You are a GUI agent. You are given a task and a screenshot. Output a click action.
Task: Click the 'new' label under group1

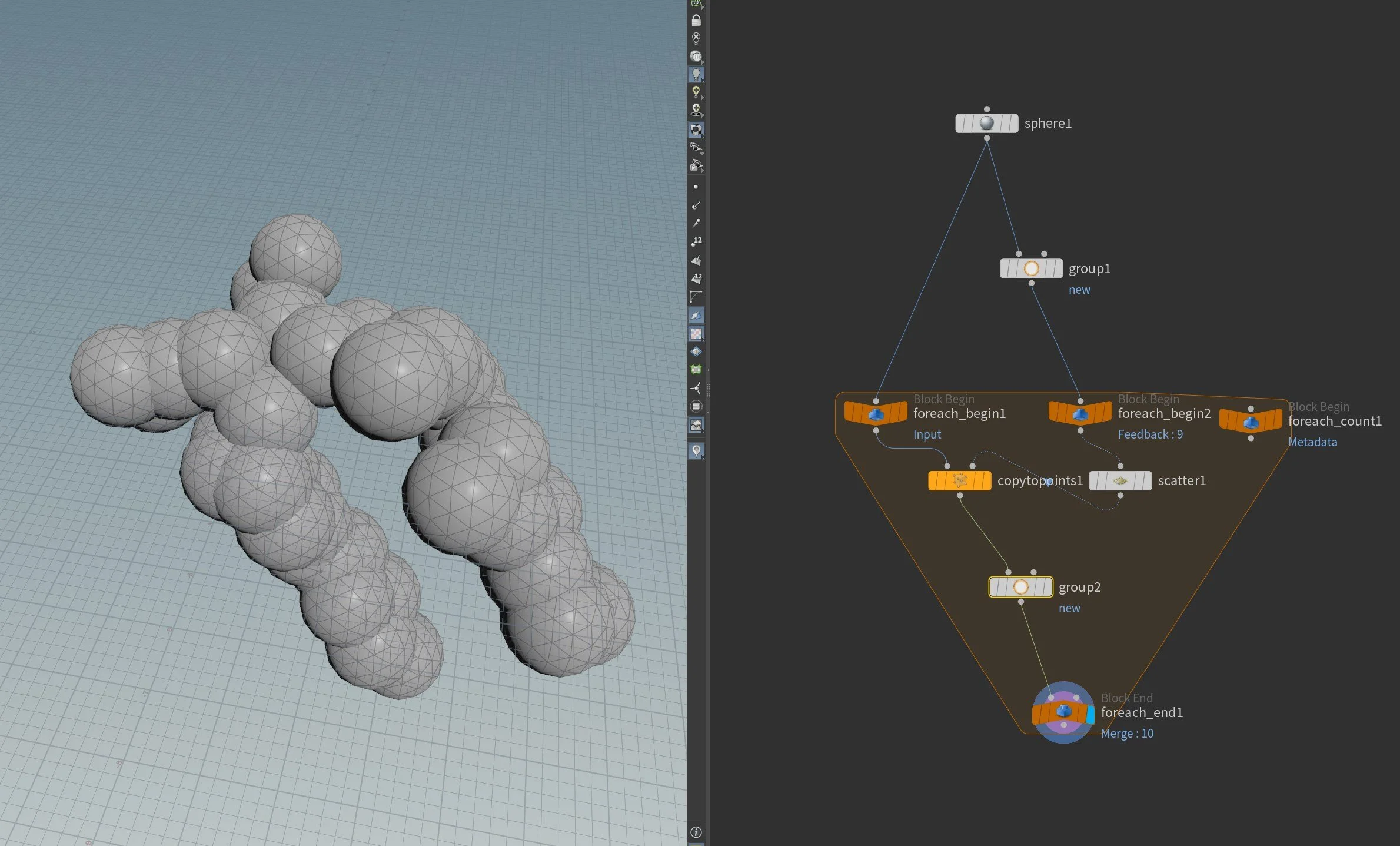tap(1079, 290)
